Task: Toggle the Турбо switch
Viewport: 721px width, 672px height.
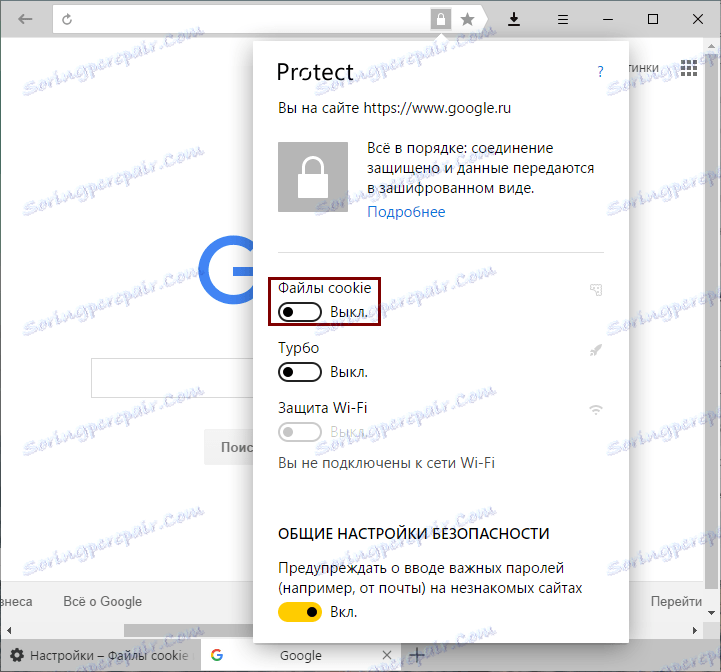Action: click(300, 372)
